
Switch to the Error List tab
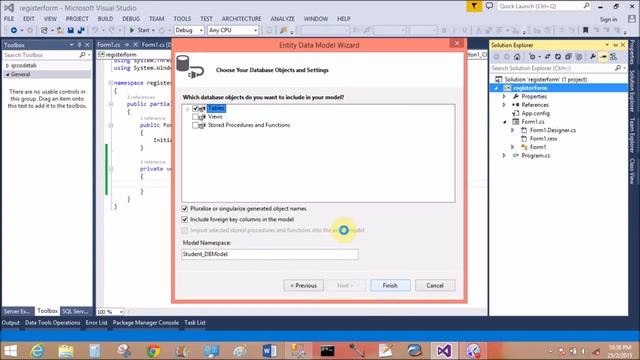pos(96,322)
